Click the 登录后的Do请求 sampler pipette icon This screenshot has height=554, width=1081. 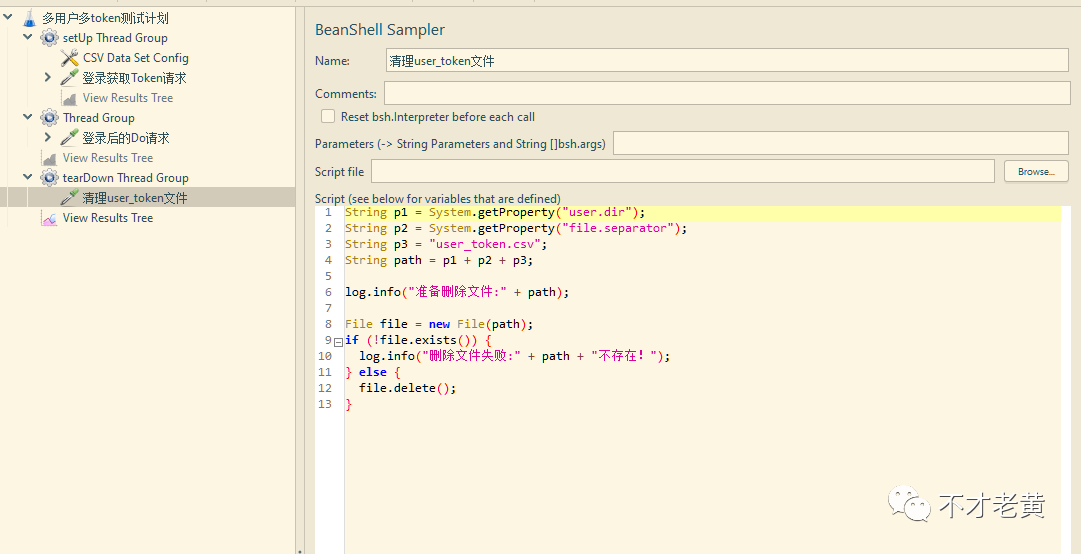coord(70,138)
